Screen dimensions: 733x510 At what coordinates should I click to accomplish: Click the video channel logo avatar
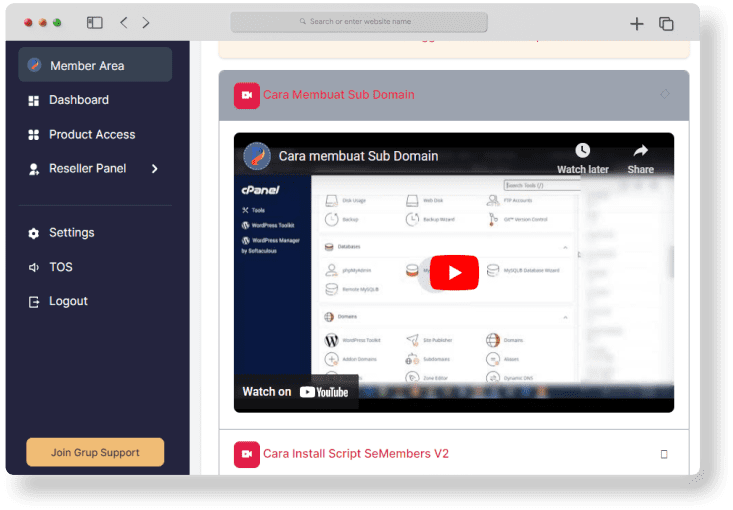[257, 155]
